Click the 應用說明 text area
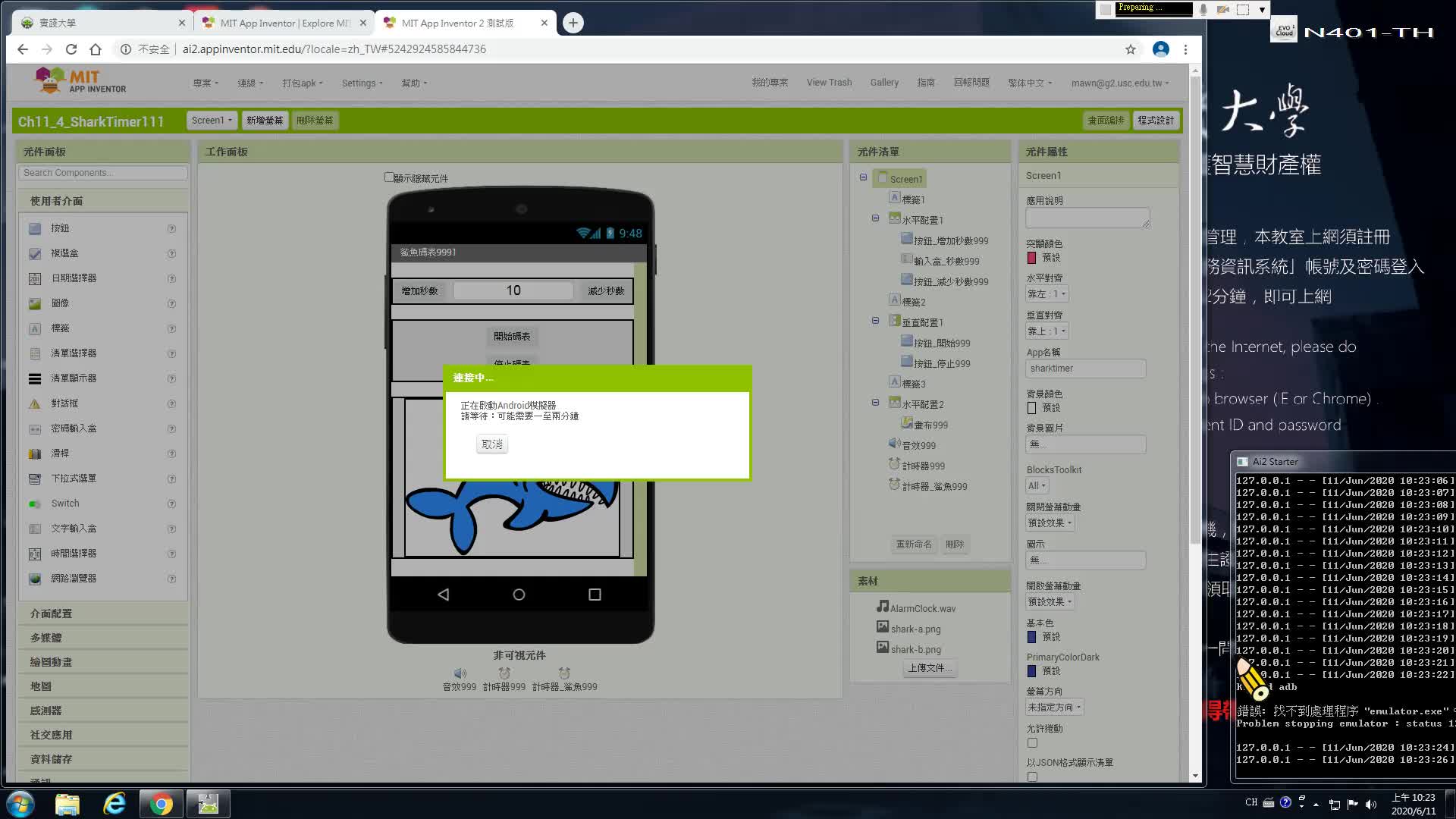 coord(1087,218)
